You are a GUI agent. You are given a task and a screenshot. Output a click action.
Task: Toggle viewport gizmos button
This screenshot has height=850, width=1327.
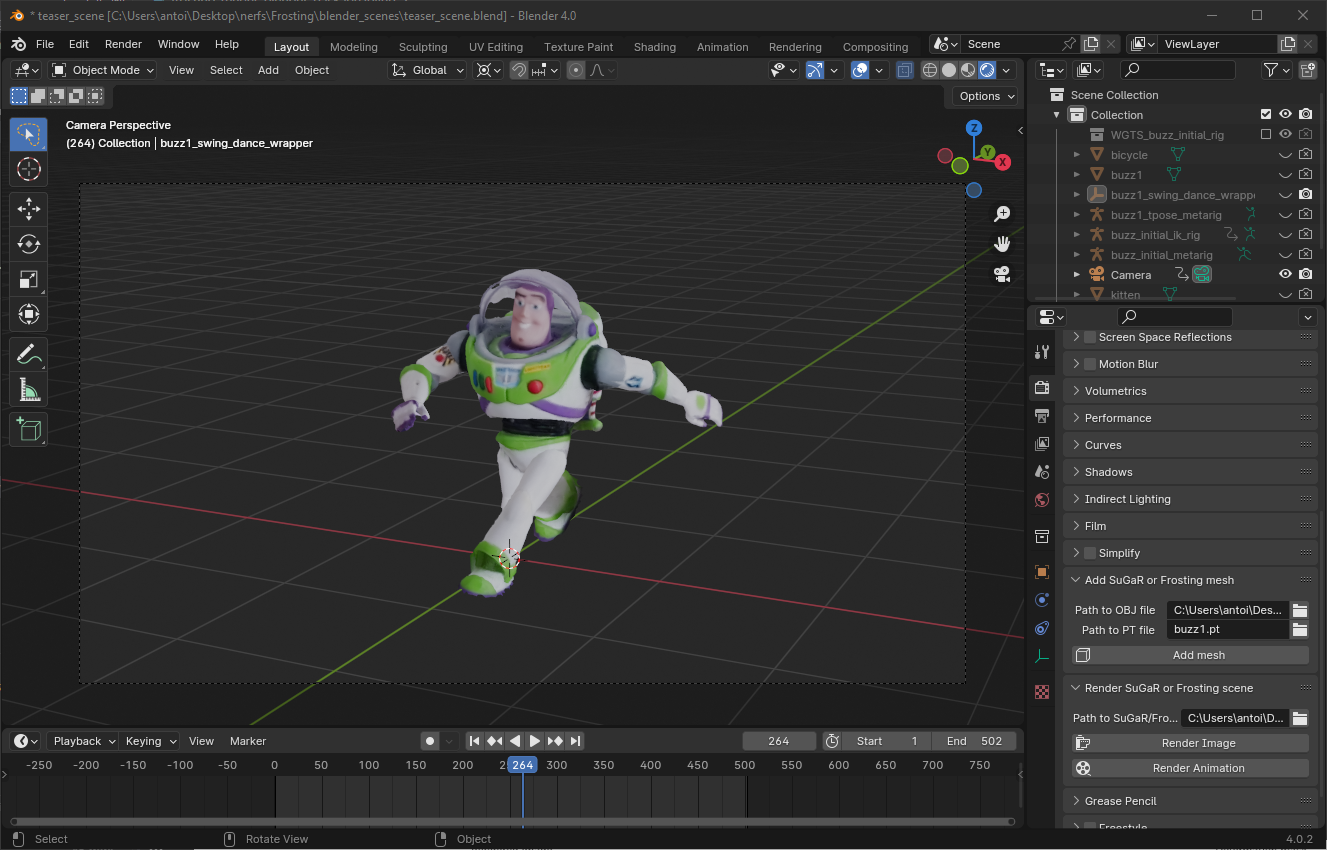click(816, 70)
